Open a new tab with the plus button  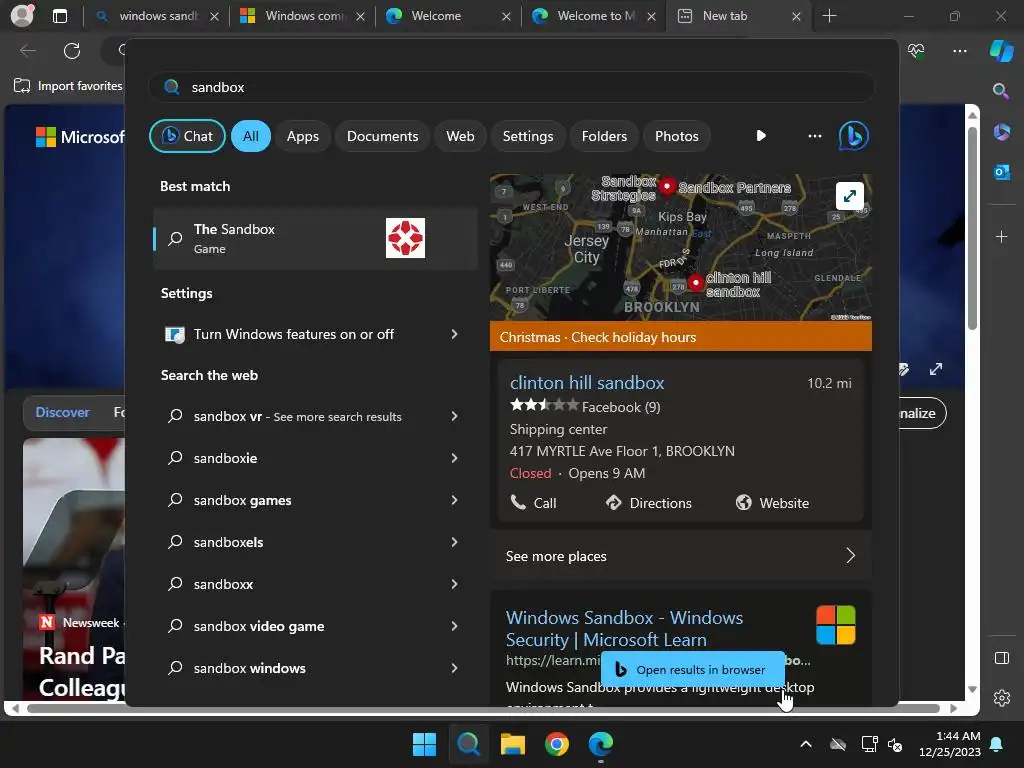point(829,16)
